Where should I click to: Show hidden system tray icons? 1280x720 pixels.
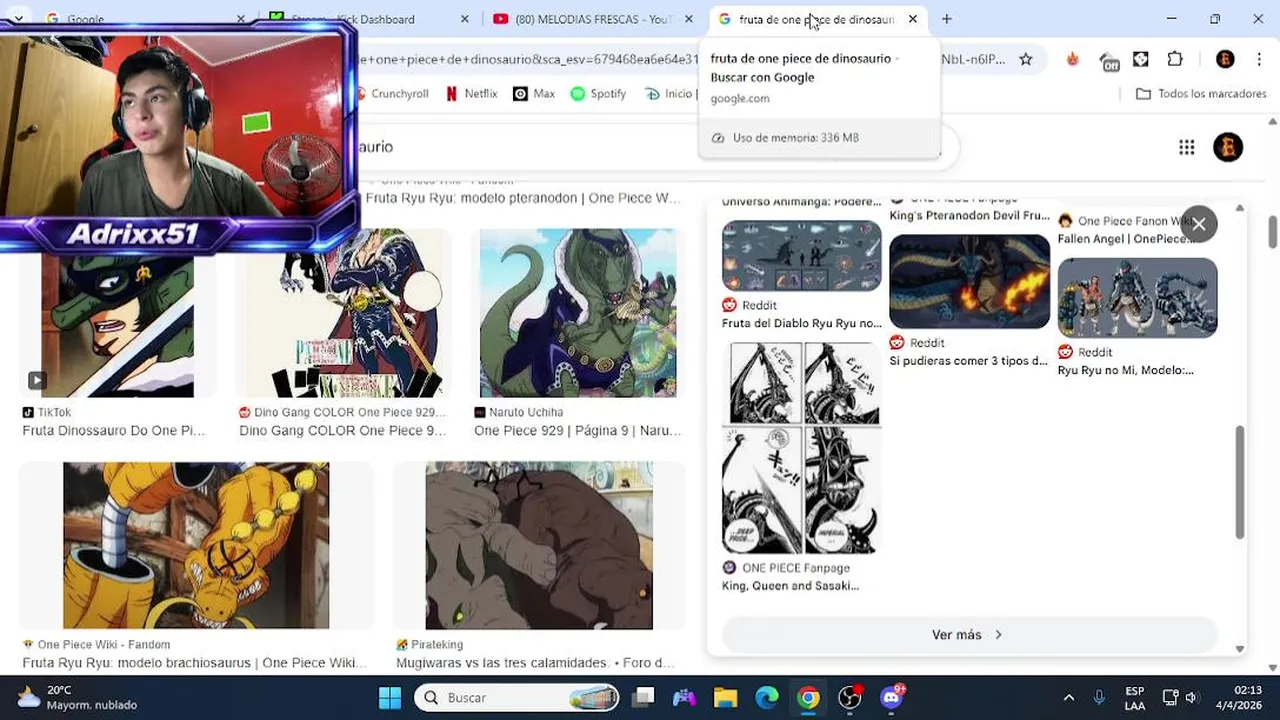pos(1068,697)
